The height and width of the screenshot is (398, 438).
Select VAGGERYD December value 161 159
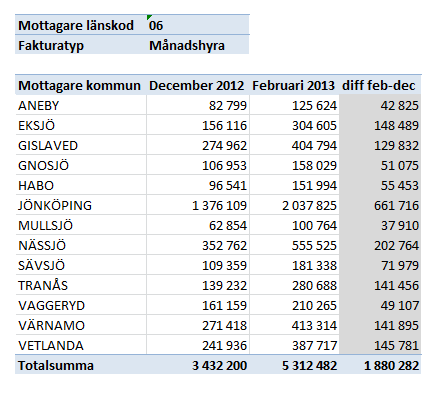(224, 306)
